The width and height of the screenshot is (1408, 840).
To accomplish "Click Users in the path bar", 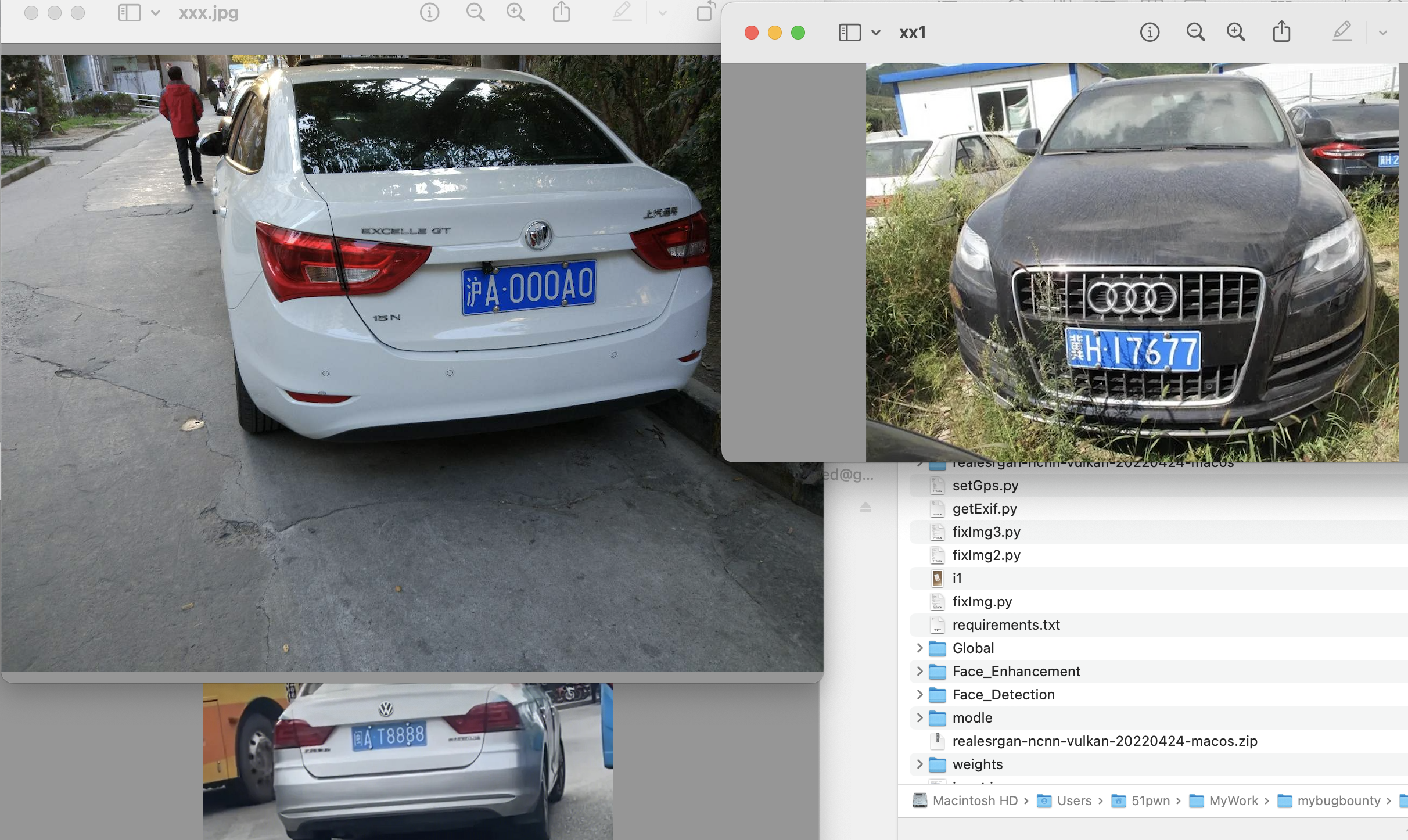I will click(x=1073, y=800).
